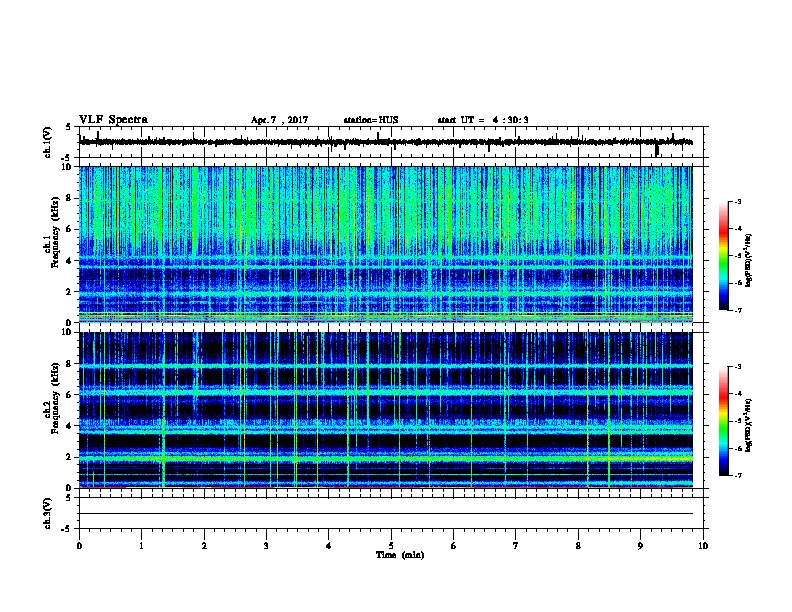The width and height of the screenshot is (792, 612).
Task: Click the time axis tick label "1"
Action: click(141, 546)
